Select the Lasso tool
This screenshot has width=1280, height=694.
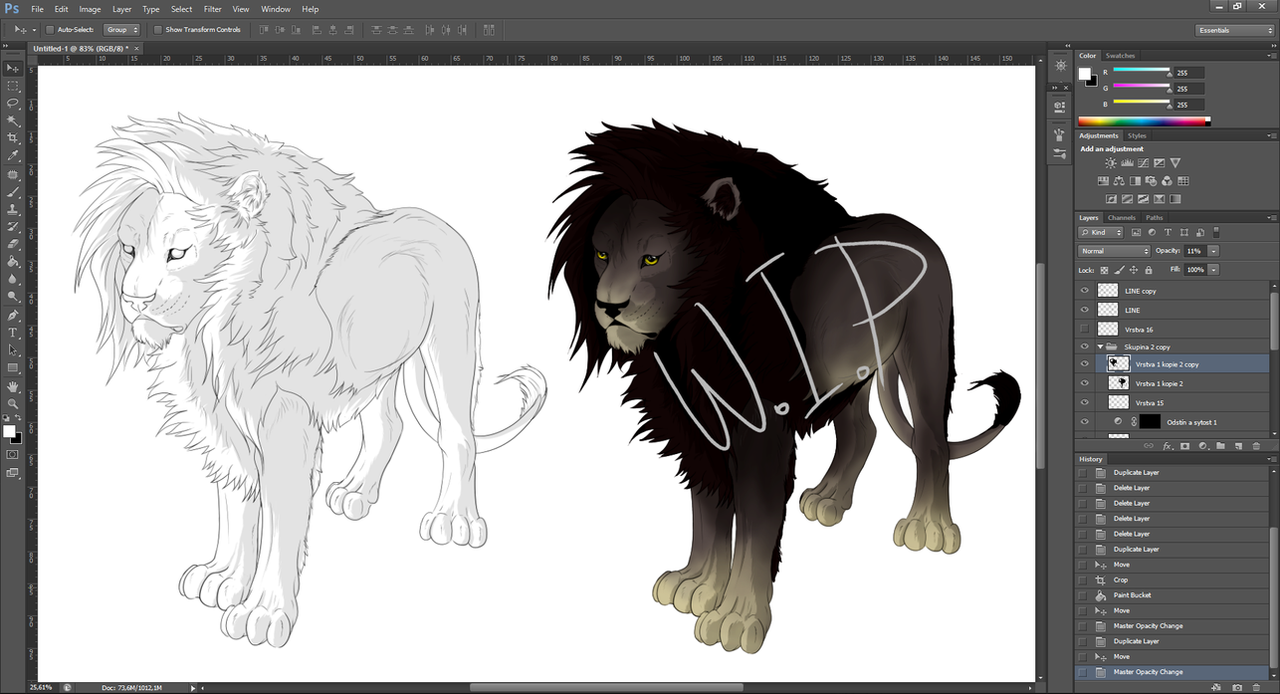tap(13, 103)
